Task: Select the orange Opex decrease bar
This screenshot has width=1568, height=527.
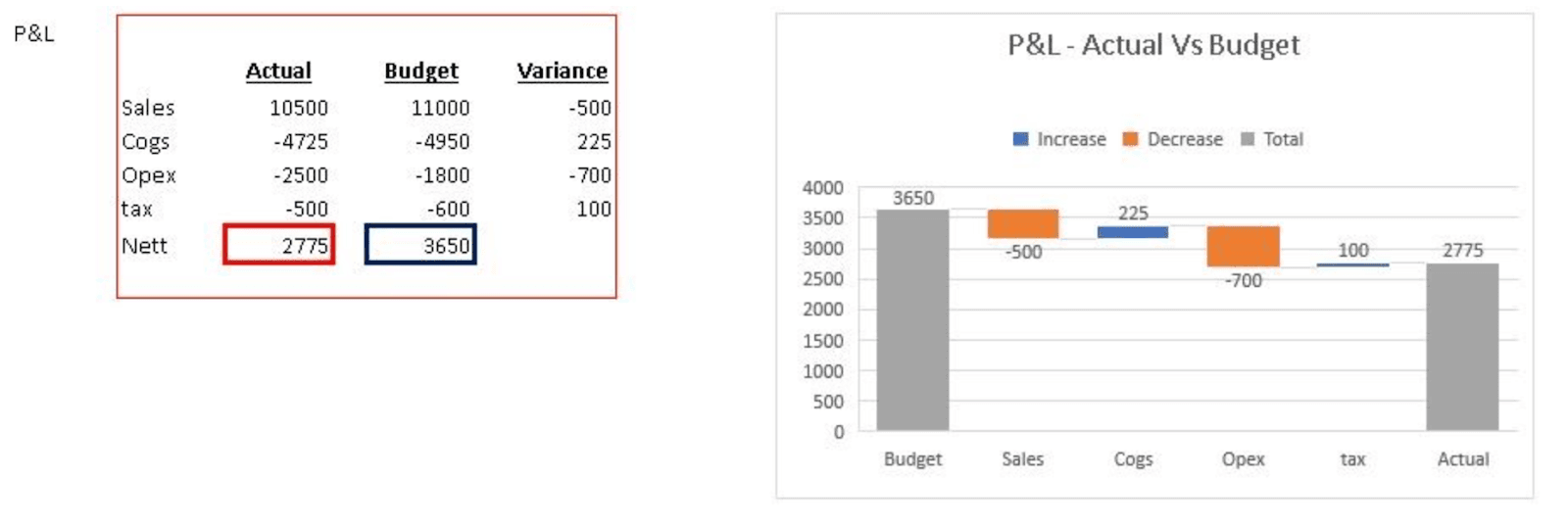Action: 1243,246
